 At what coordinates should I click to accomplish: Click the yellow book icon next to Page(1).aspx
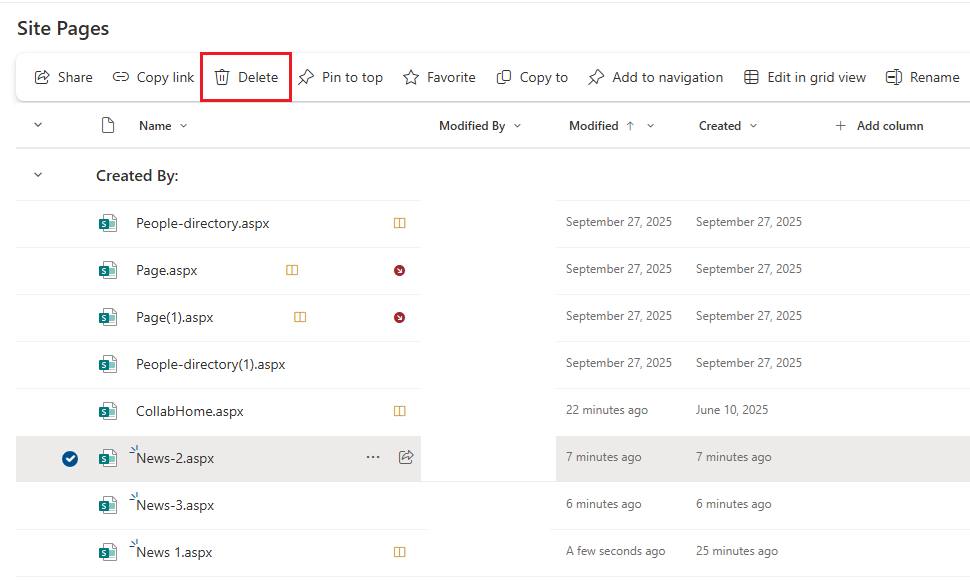300,317
